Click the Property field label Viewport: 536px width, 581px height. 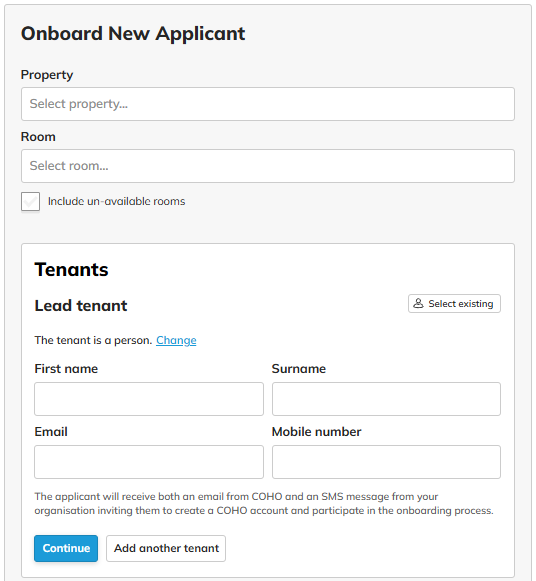[x=47, y=75]
